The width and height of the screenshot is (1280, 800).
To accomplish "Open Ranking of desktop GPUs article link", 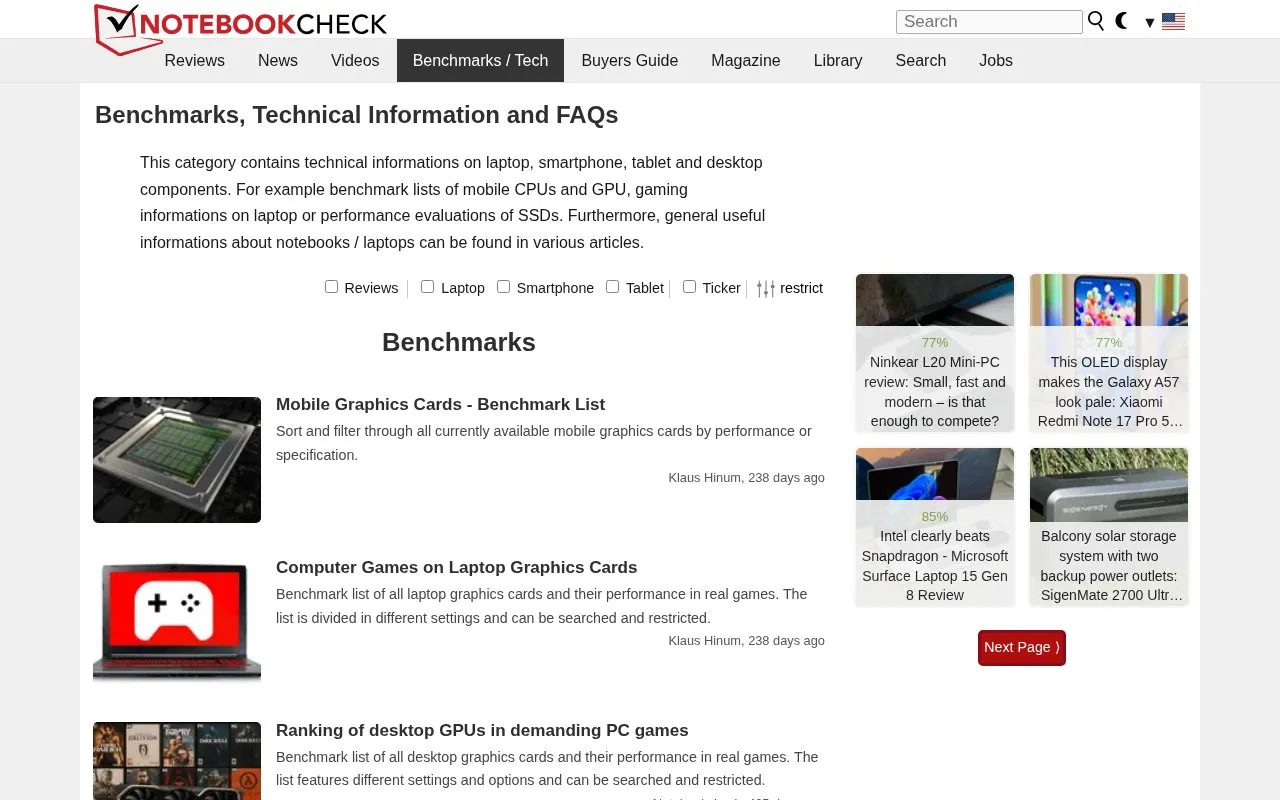I will click(x=482, y=730).
